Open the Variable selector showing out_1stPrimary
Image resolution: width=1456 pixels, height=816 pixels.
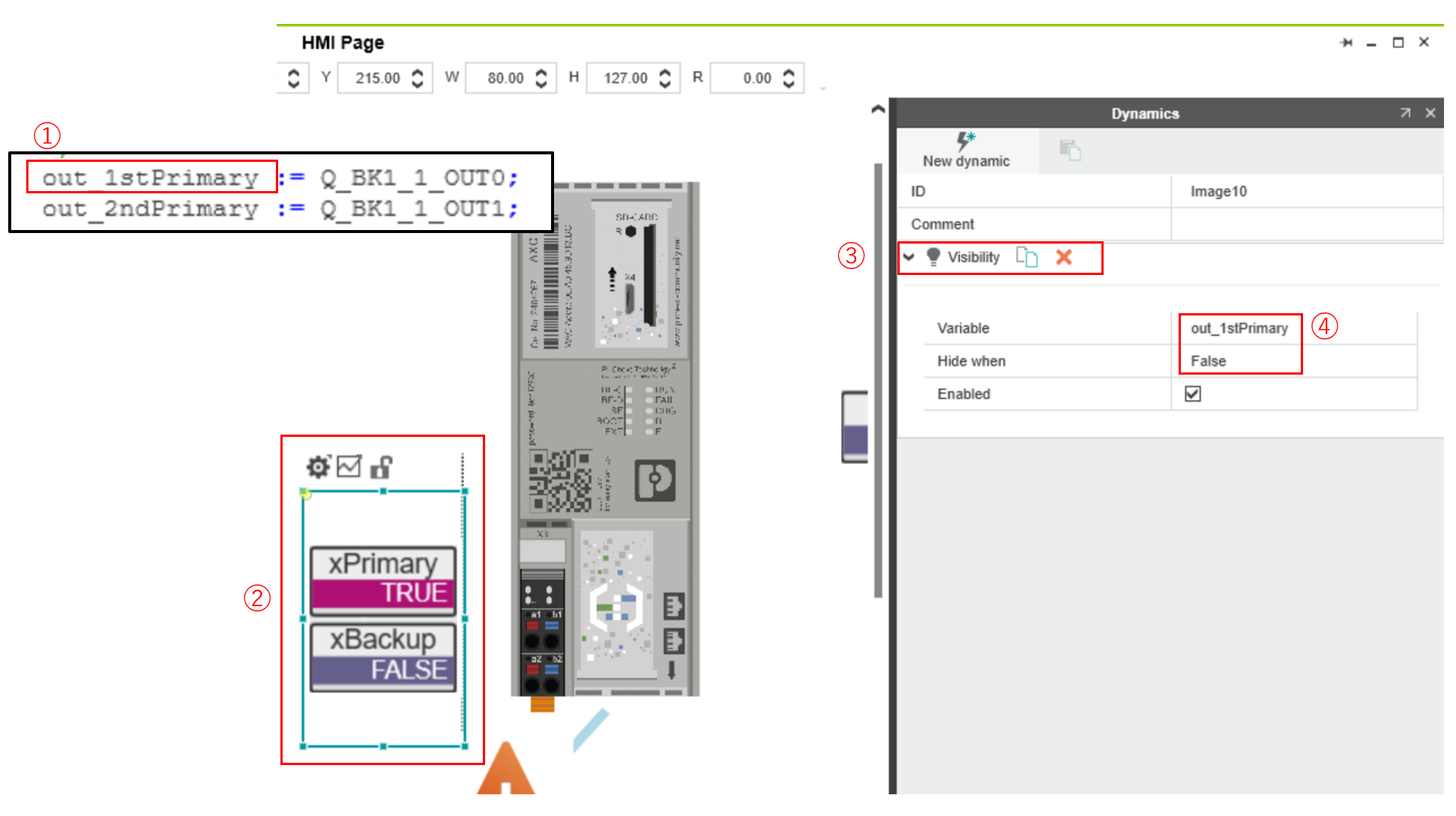coord(1240,327)
